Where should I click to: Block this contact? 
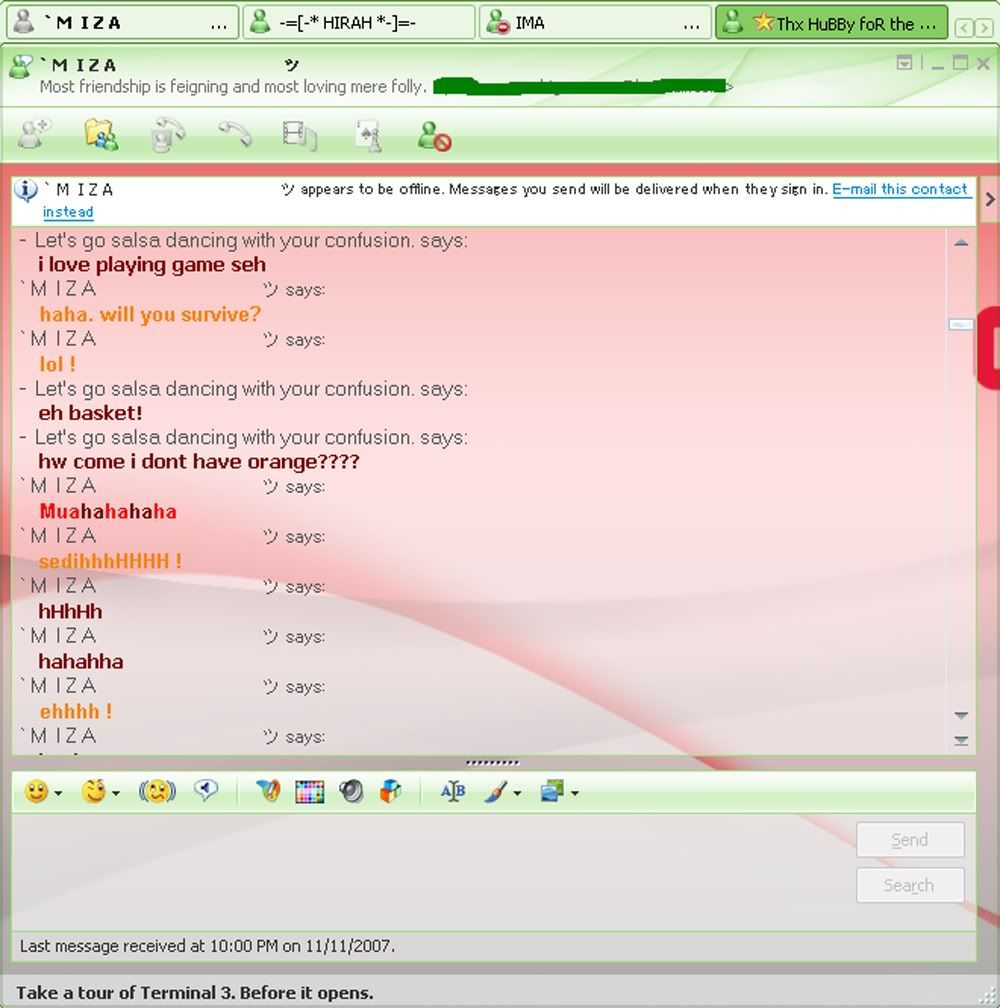435,135
